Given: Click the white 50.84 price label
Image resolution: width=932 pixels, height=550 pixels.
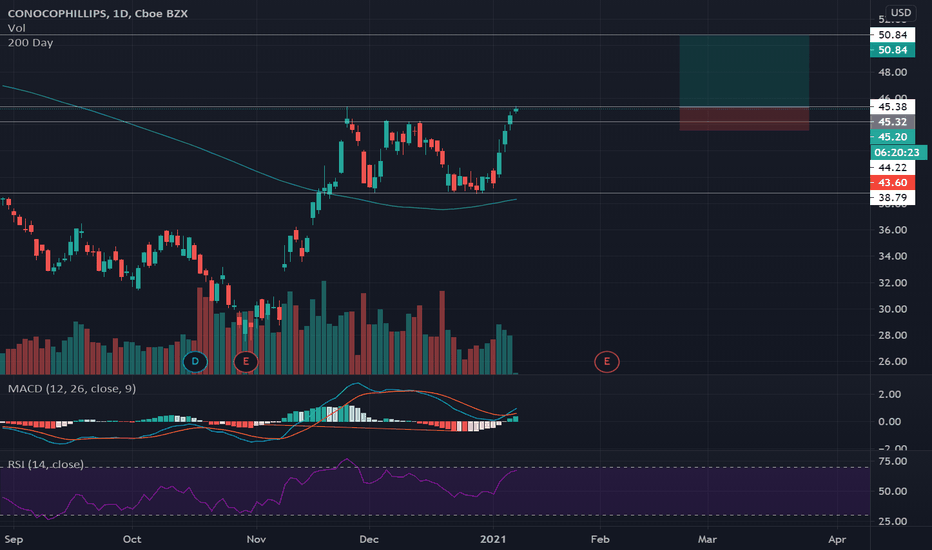Looking at the screenshot, I should click(x=892, y=35).
